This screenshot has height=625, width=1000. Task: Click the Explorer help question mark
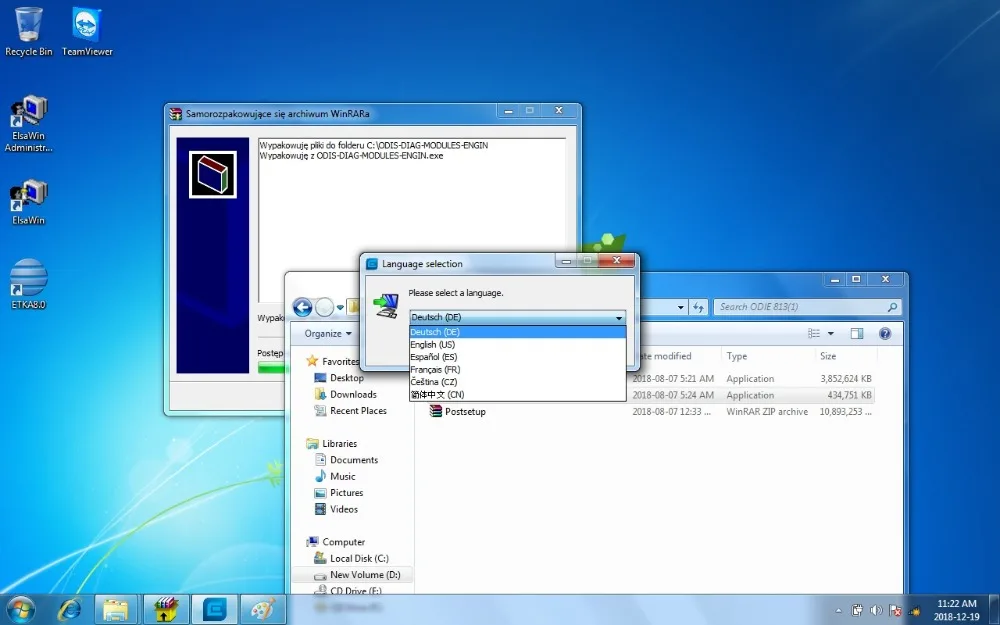(x=885, y=334)
